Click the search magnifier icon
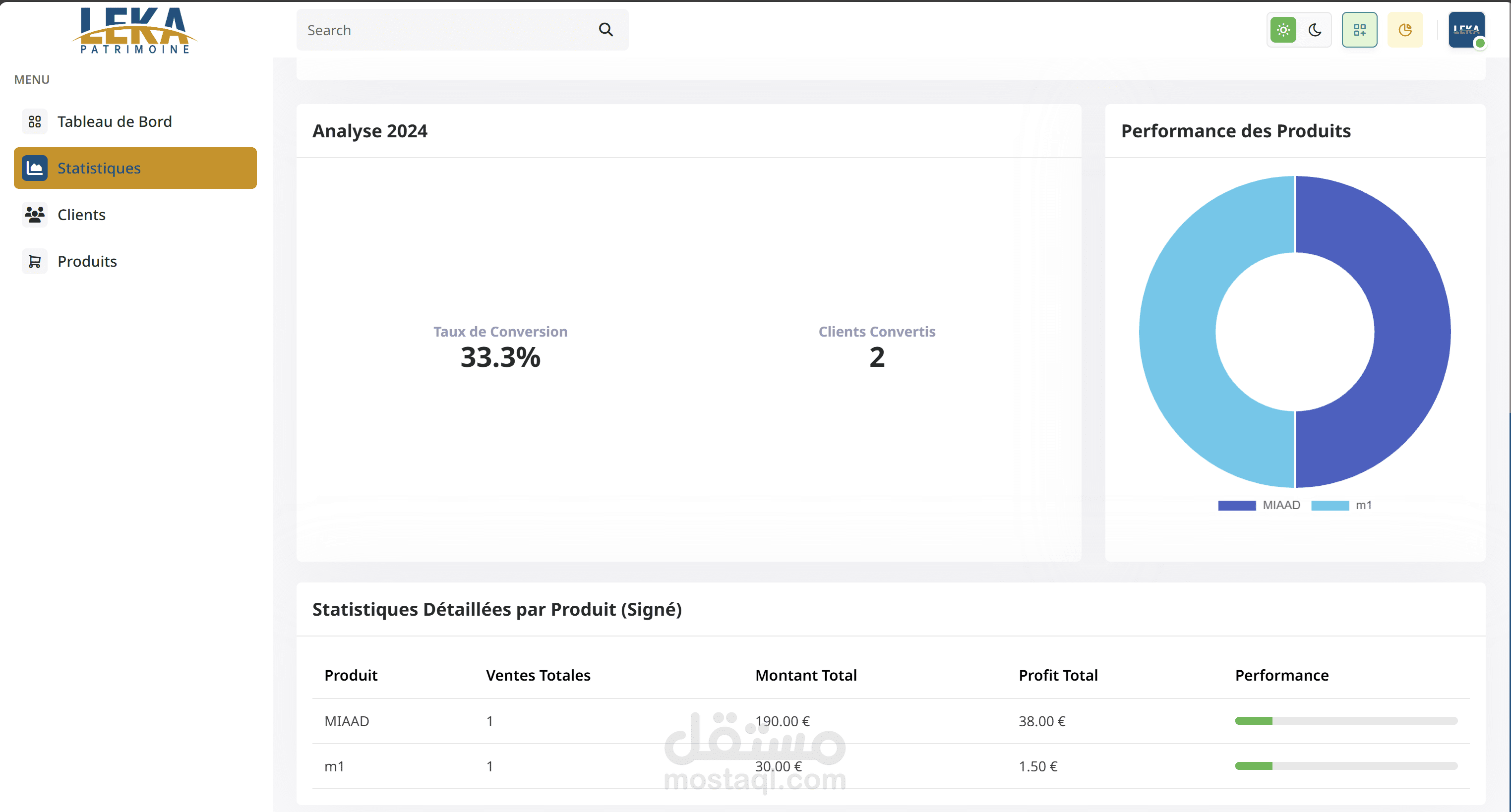The image size is (1511, 812). point(606,30)
